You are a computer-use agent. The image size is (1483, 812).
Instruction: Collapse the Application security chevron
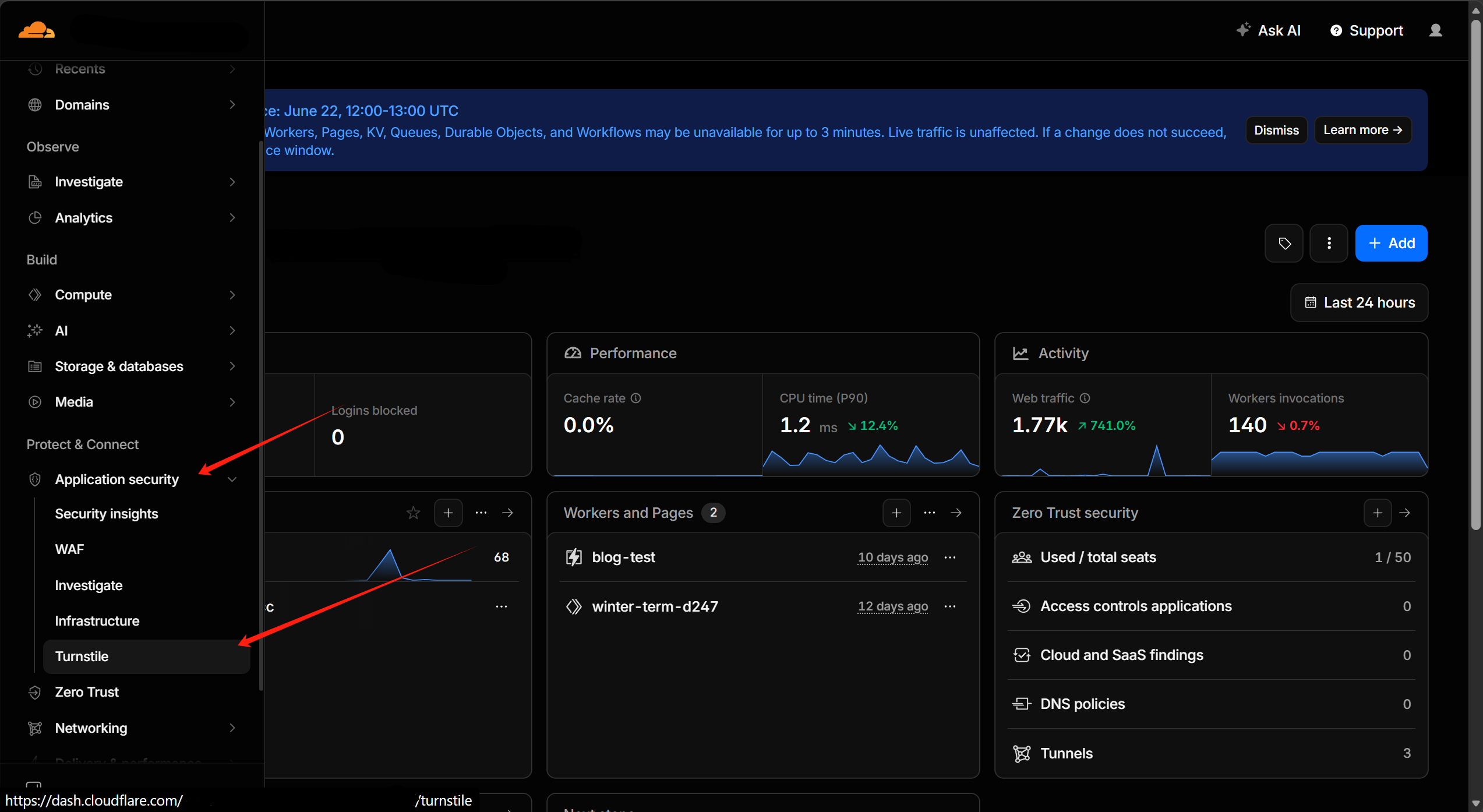click(232, 479)
